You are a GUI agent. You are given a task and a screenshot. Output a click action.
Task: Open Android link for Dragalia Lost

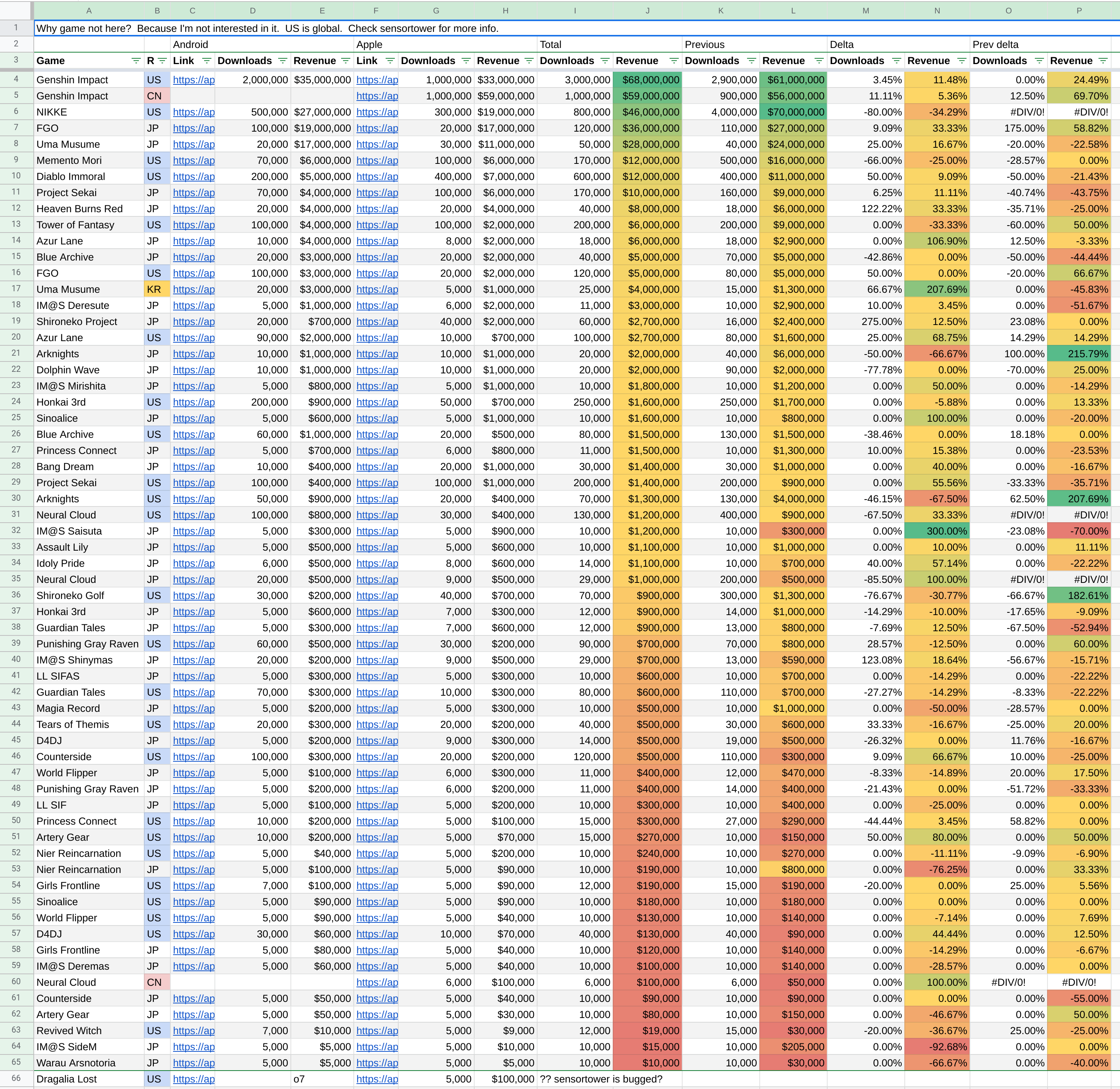pyautogui.click(x=193, y=1079)
